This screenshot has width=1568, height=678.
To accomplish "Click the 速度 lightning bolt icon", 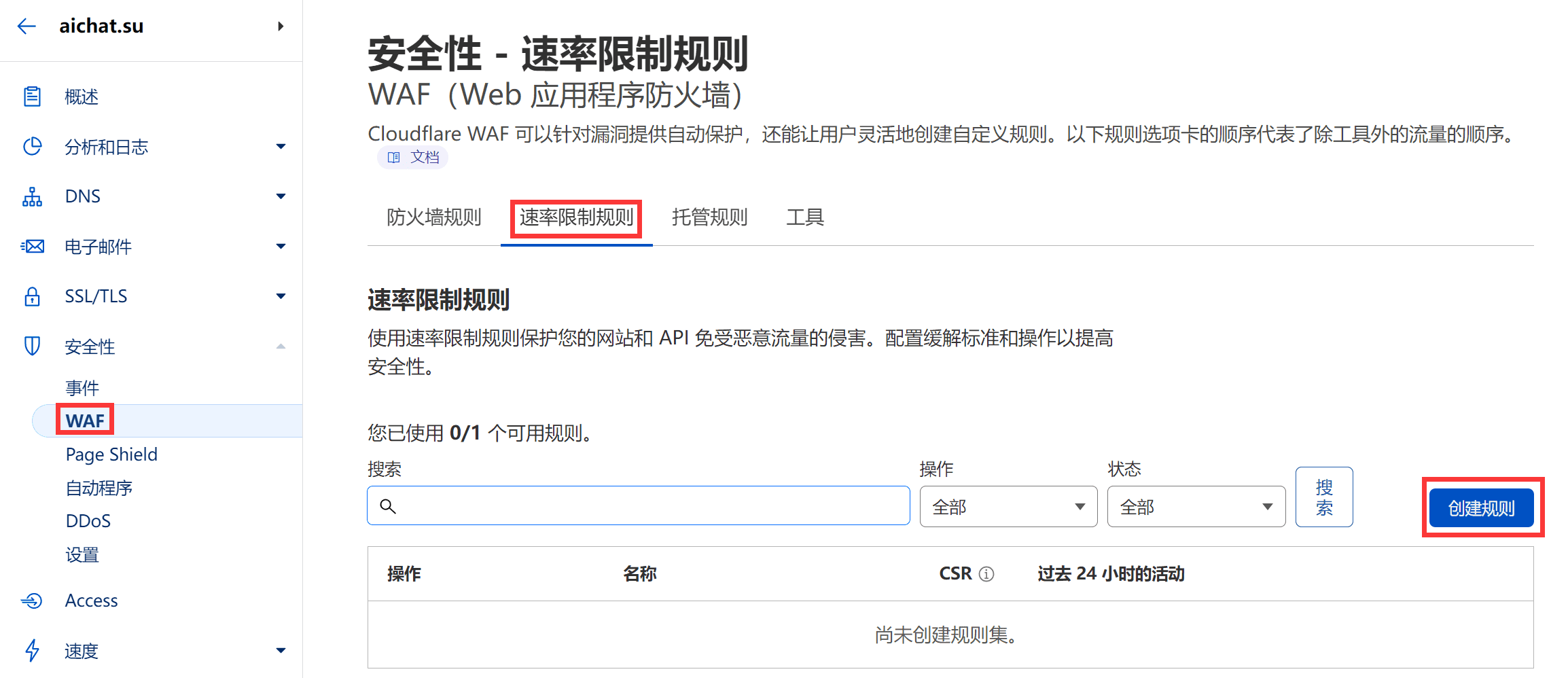I will [x=32, y=651].
